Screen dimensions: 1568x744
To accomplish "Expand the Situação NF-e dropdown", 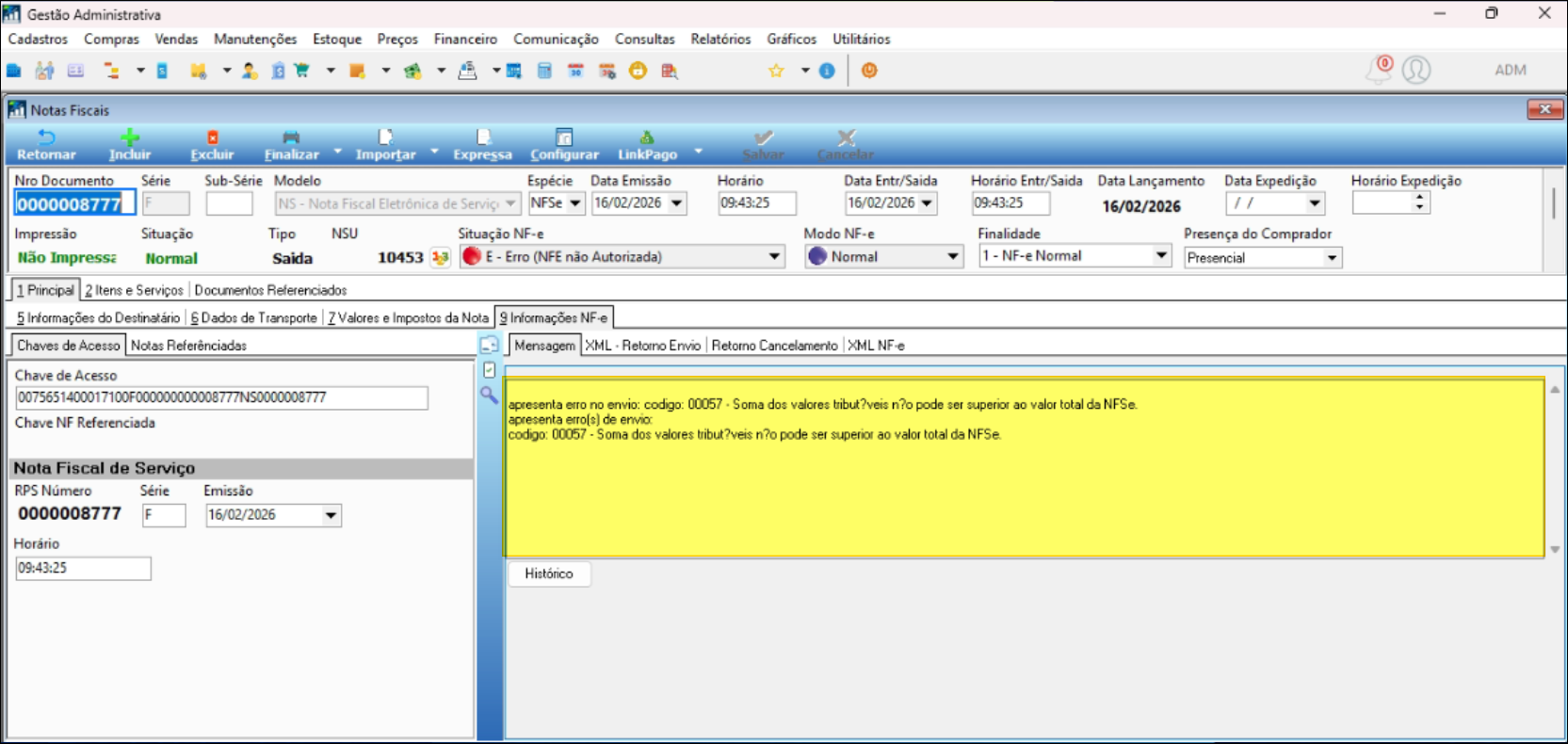I will click(x=774, y=256).
